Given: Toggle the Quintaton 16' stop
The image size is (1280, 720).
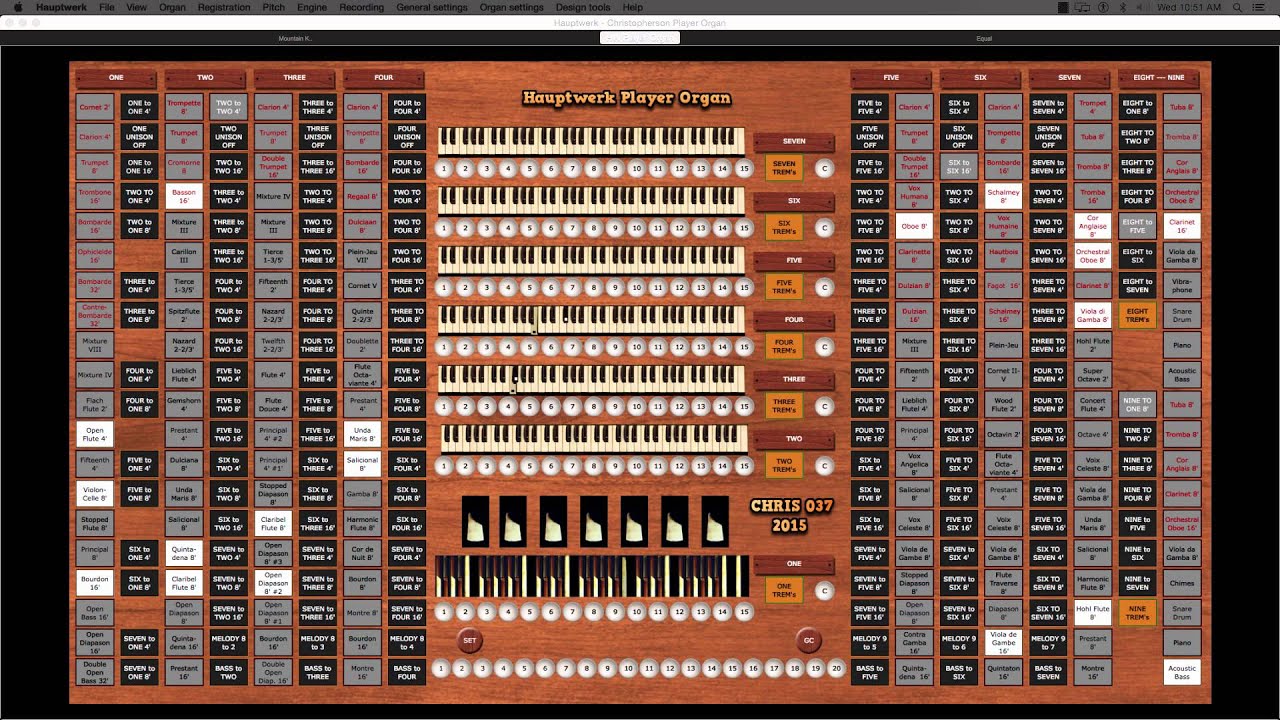Looking at the screenshot, I should point(1003,672).
